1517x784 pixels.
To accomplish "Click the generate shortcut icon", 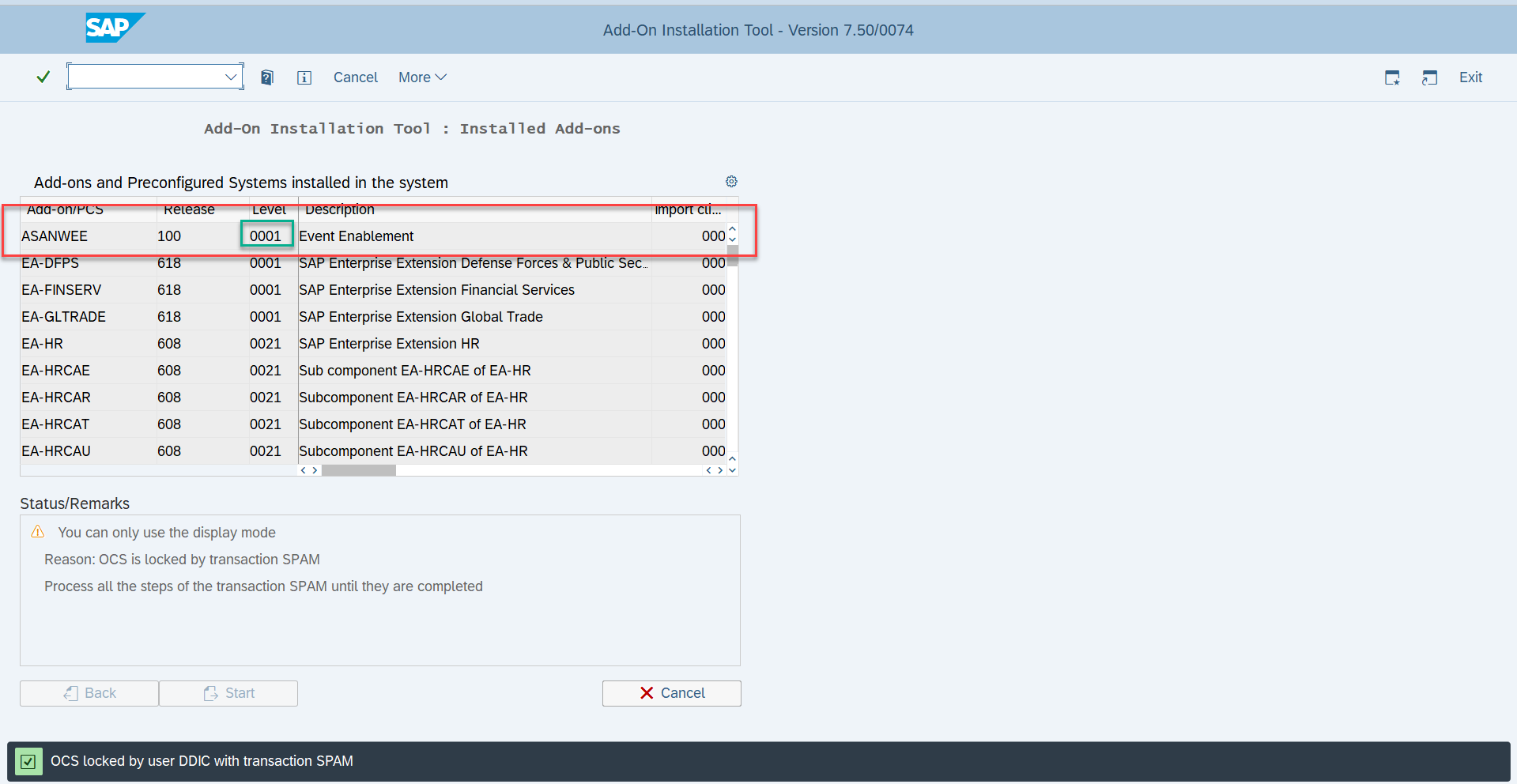I will pyautogui.click(x=1429, y=77).
